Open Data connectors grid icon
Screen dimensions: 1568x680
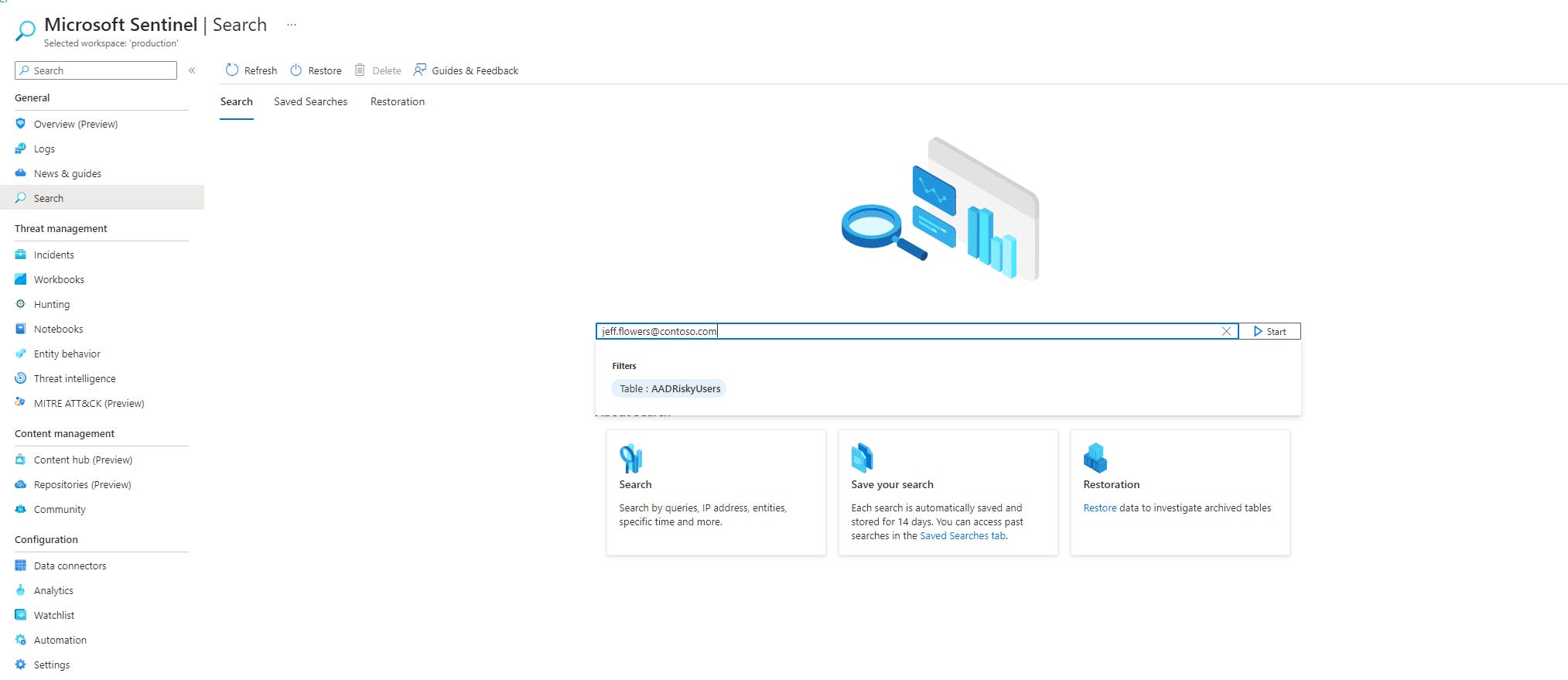pyautogui.click(x=21, y=566)
